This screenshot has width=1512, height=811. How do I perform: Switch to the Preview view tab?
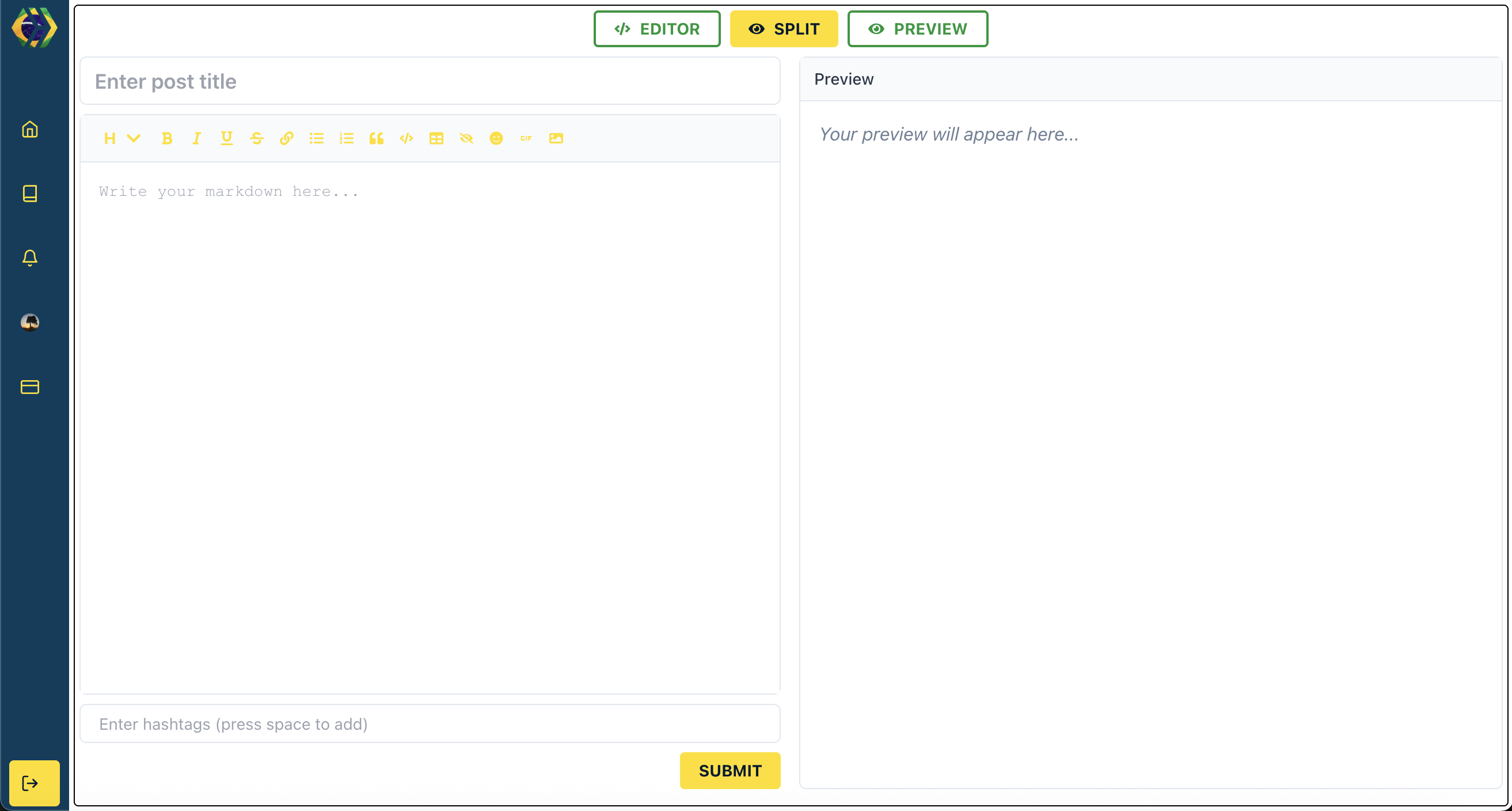pos(917,29)
